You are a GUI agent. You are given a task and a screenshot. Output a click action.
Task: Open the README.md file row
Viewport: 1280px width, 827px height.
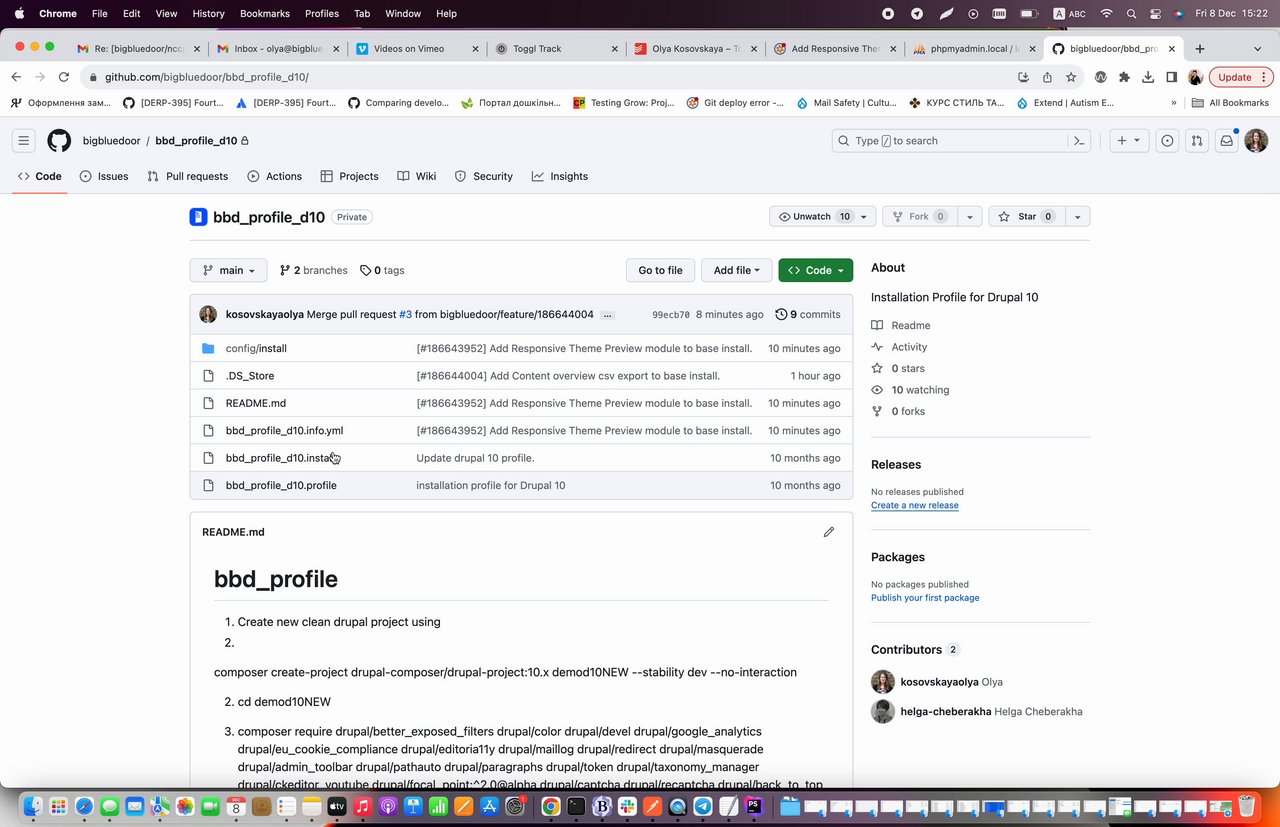coord(521,403)
